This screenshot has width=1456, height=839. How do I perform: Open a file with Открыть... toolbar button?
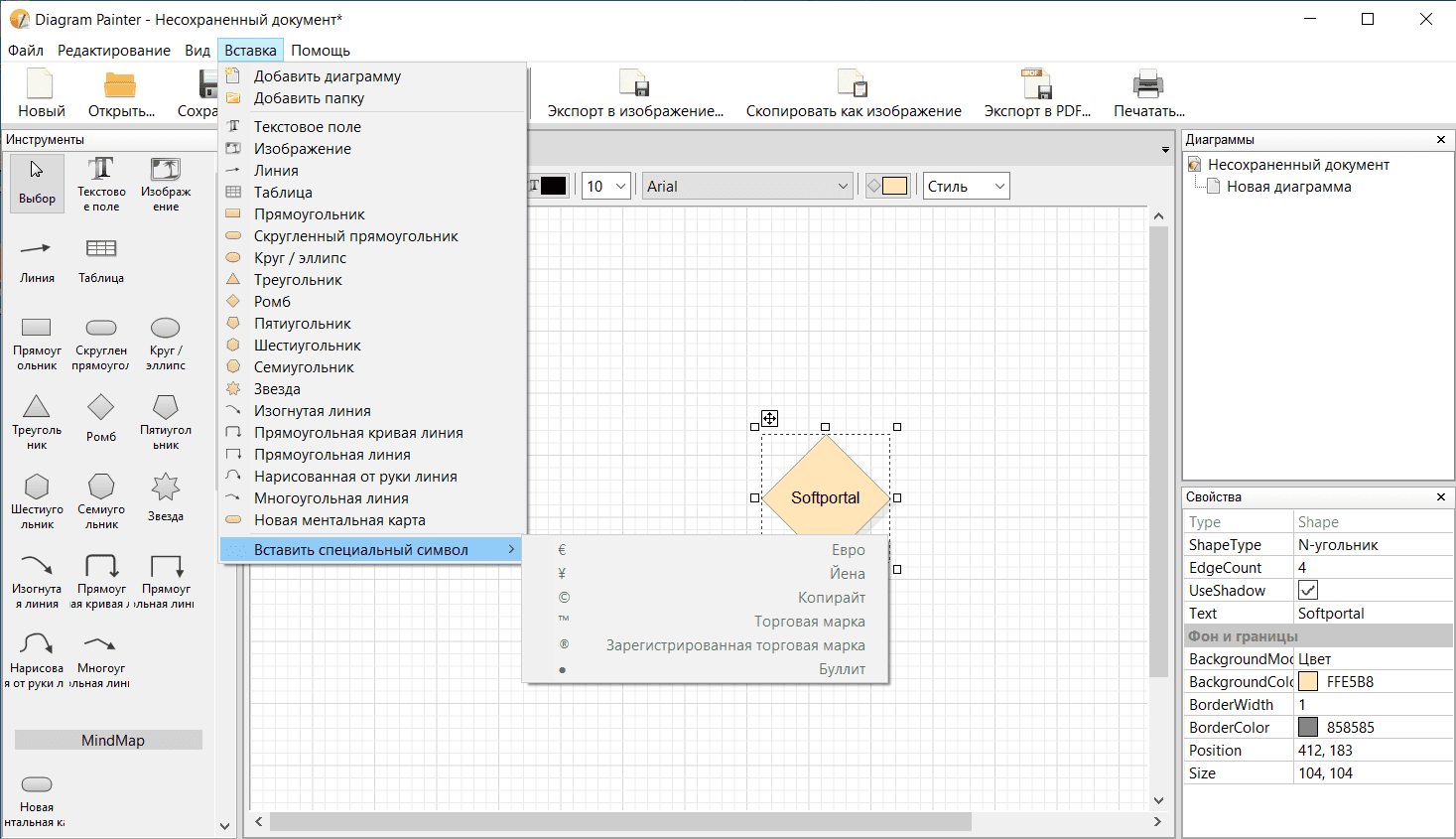pyautogui.click(x=121, y=93)
